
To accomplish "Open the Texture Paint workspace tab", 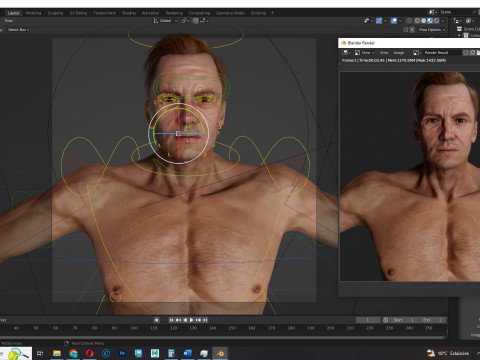I will click(x=104, y=13).
